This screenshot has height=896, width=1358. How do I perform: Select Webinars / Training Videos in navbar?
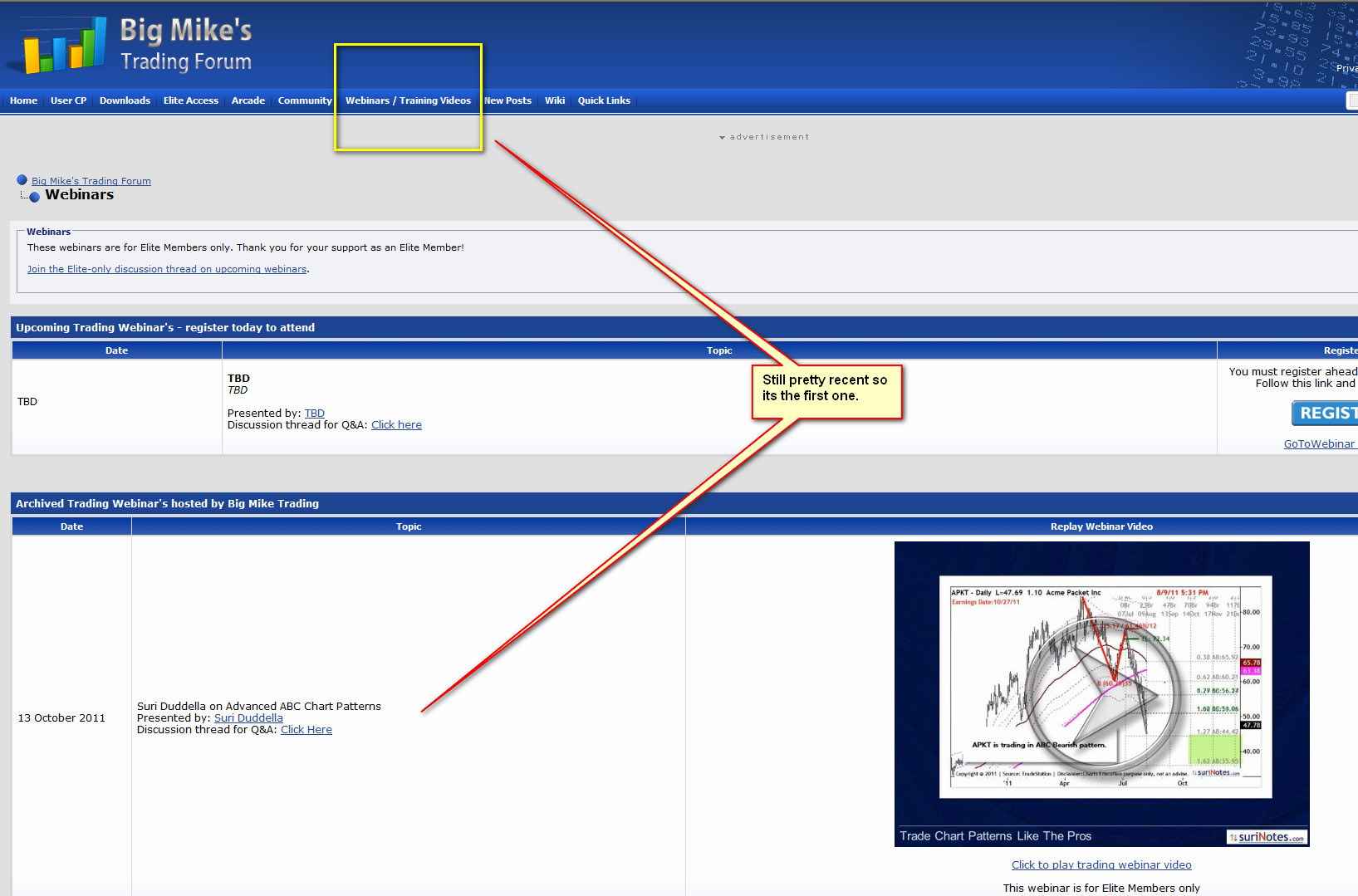[x=408, y=100]
